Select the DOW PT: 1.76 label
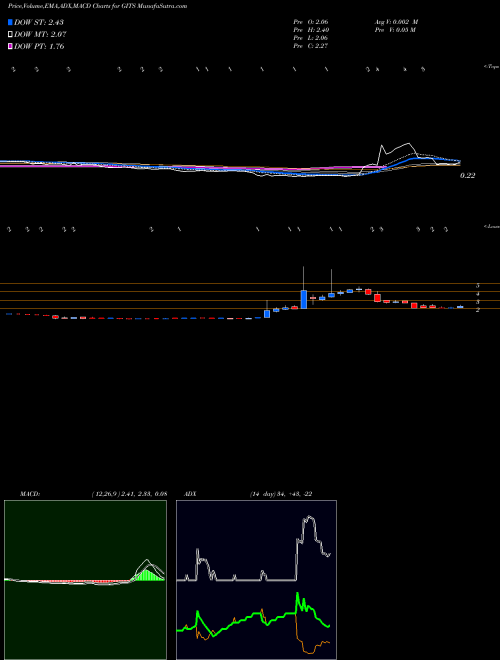Image resolution: width=500 pixels, height=660 pixels. tap(39, 46)
